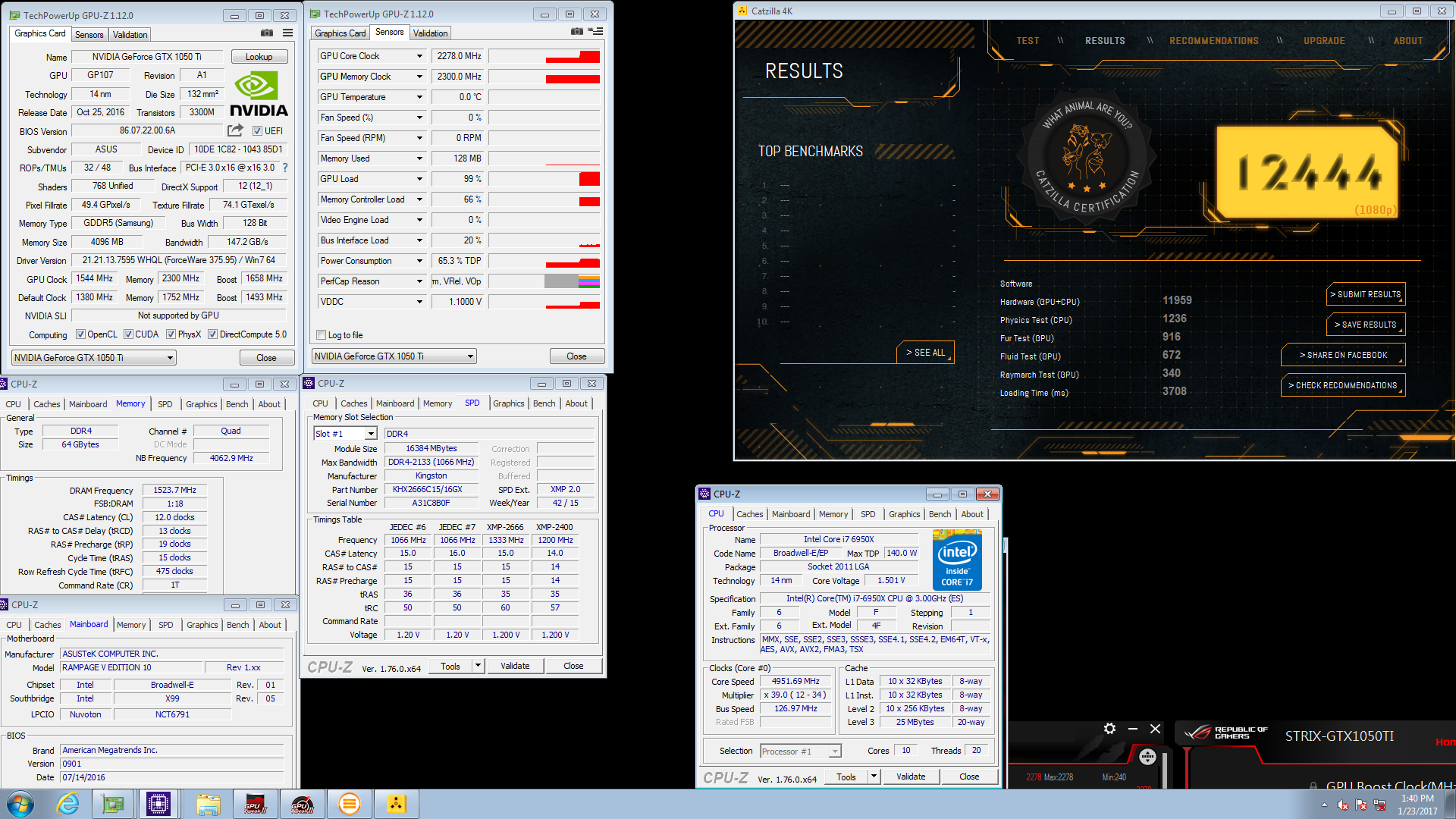Click SAVE RESULTS in Catzilla
The image size is (1456, 819).
pos(1366,325)
